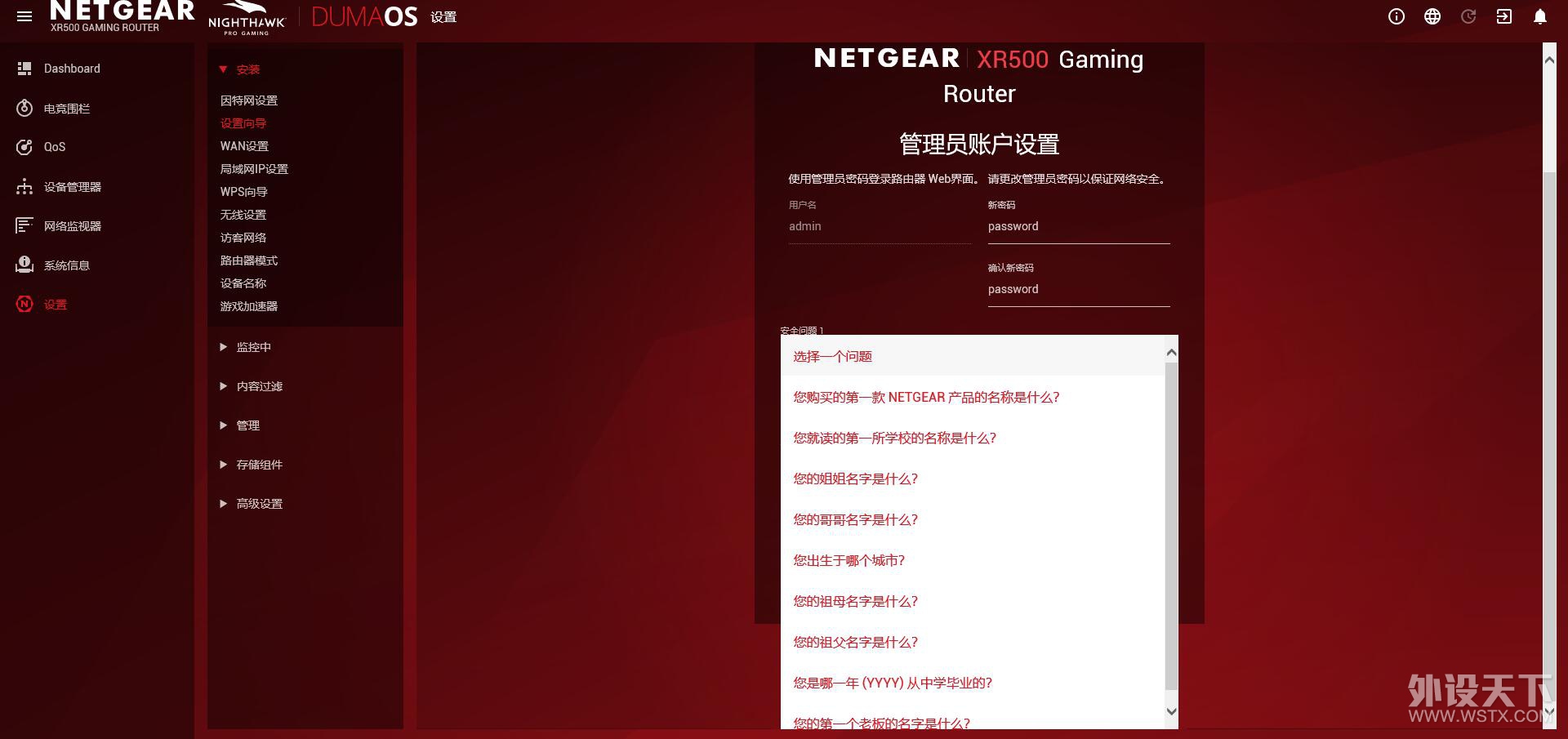Click the 网络监视器 network monitor icon
1568x739 pixels.
click(x=24, y=226)
